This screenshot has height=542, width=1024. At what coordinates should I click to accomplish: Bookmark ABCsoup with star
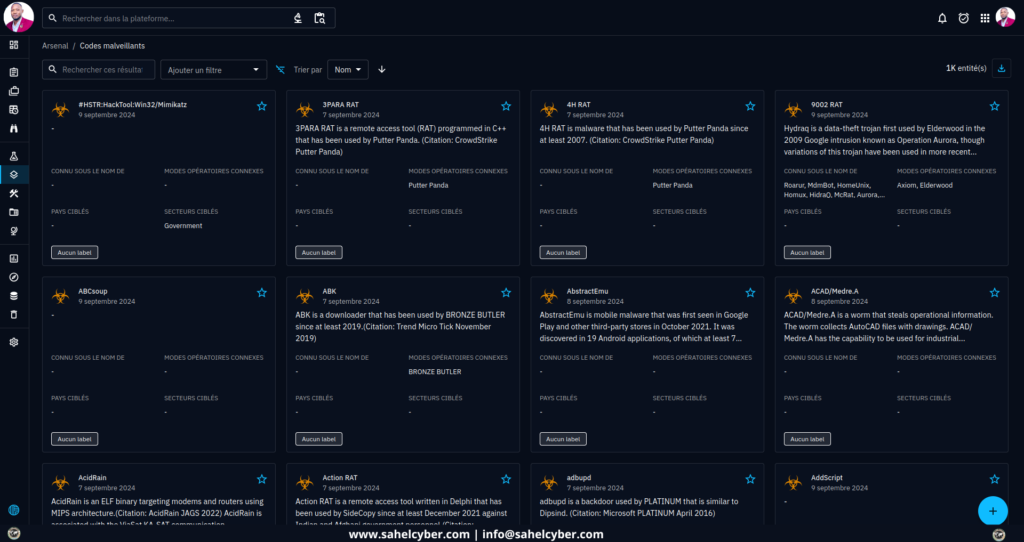pos(262,293)
